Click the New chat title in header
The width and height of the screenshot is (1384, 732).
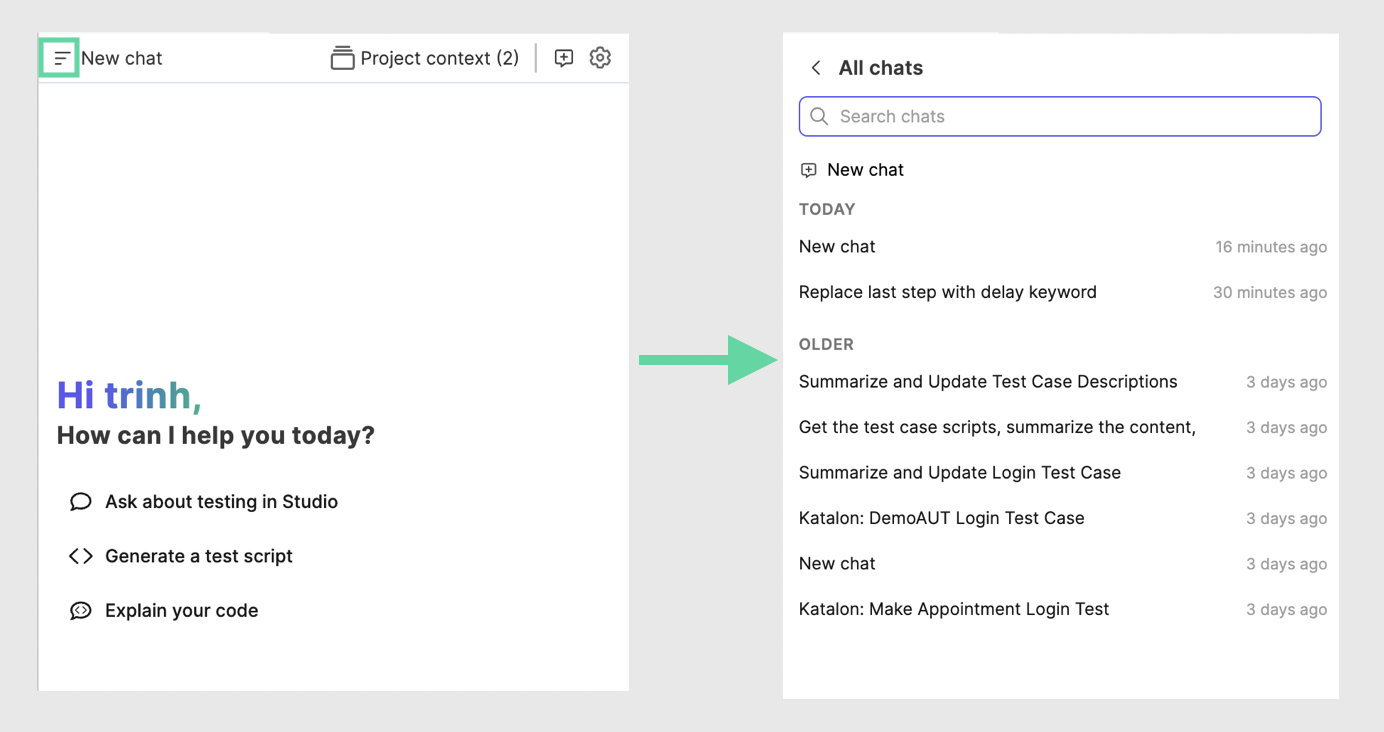click(122, 58)
